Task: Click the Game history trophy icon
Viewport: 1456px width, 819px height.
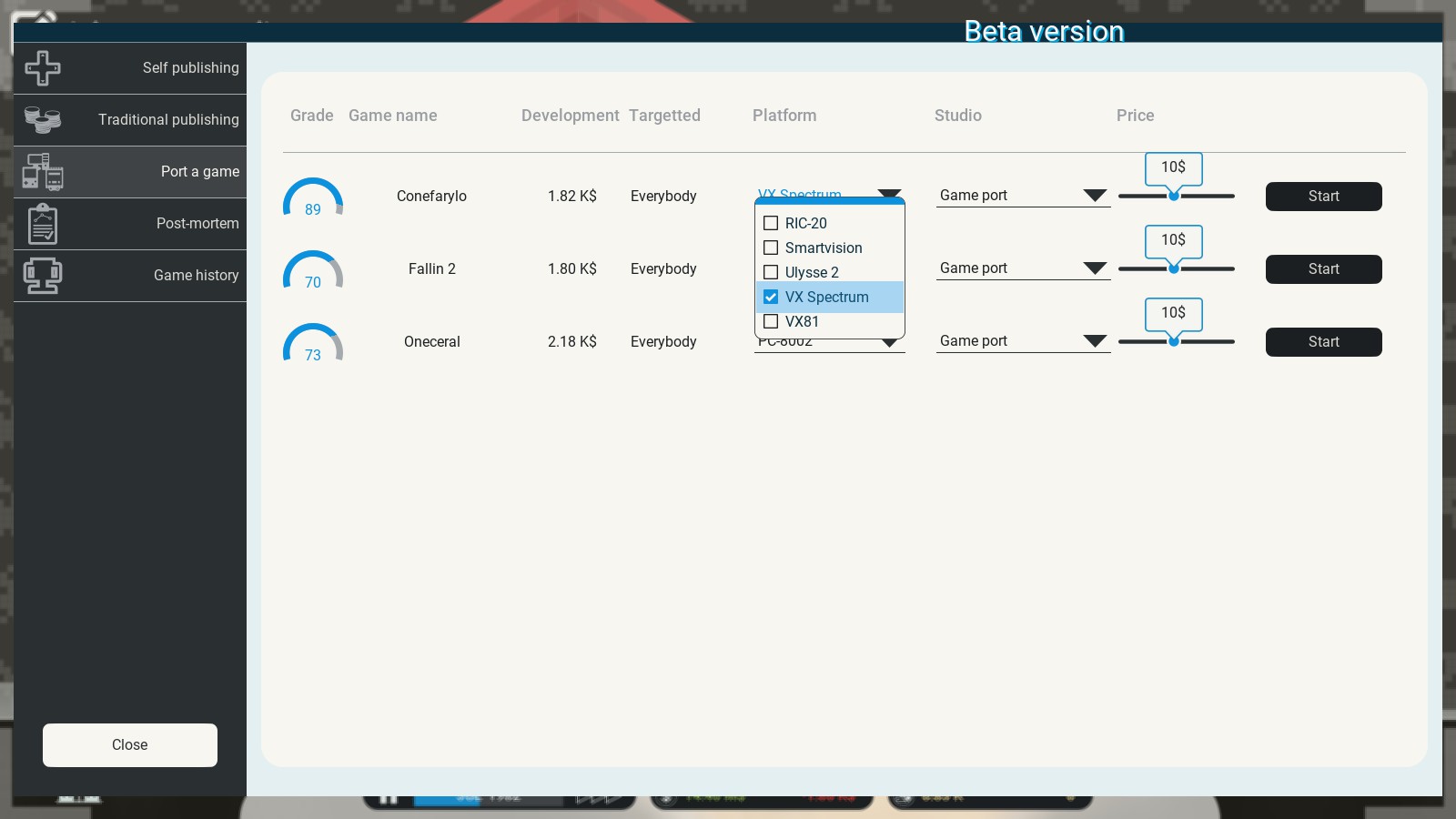Action: 43,276
